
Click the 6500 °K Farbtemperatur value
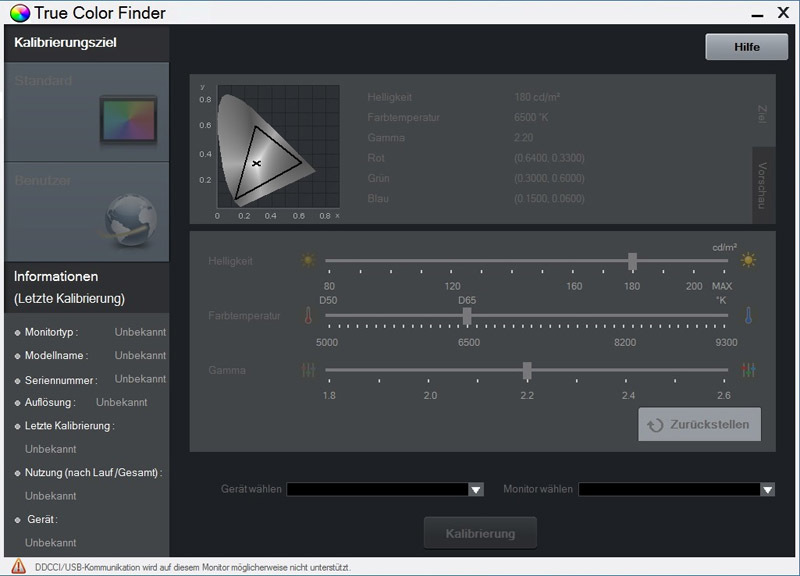pos(531,117)
